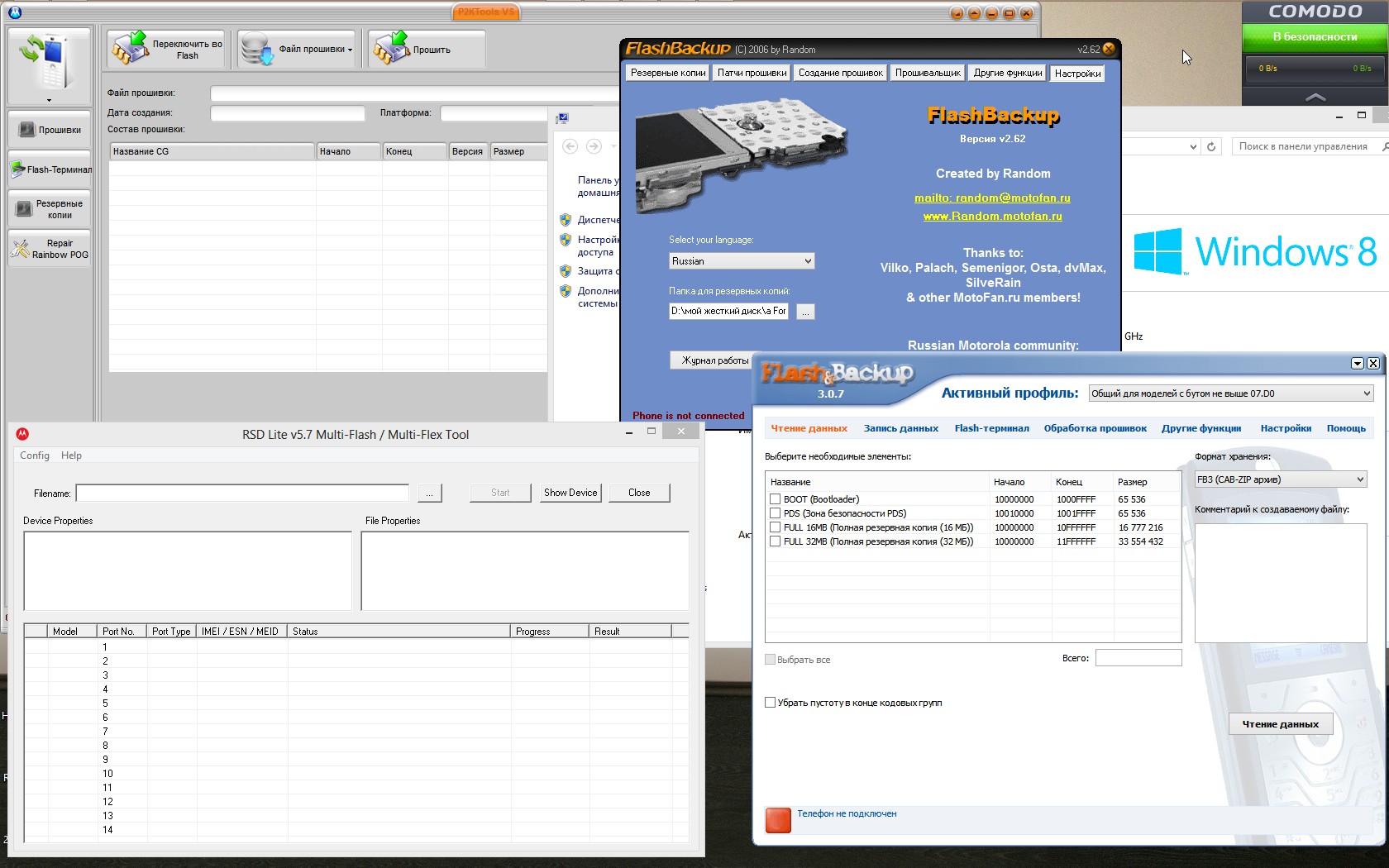Image resolution: width=1389 pixels, height=868 pixels.
Task: Check the BOOT (Bootloader) checkbox
Action: (x=775, y=499)
